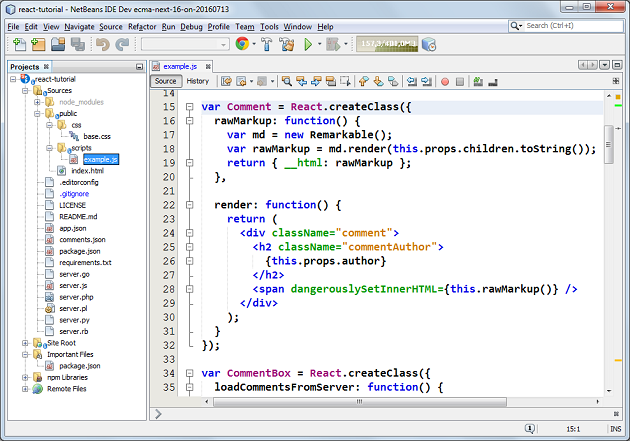The height and width of the screenshot is (441, 630).
Task: Open the project configuration dropdown
Action: [183, 44]
